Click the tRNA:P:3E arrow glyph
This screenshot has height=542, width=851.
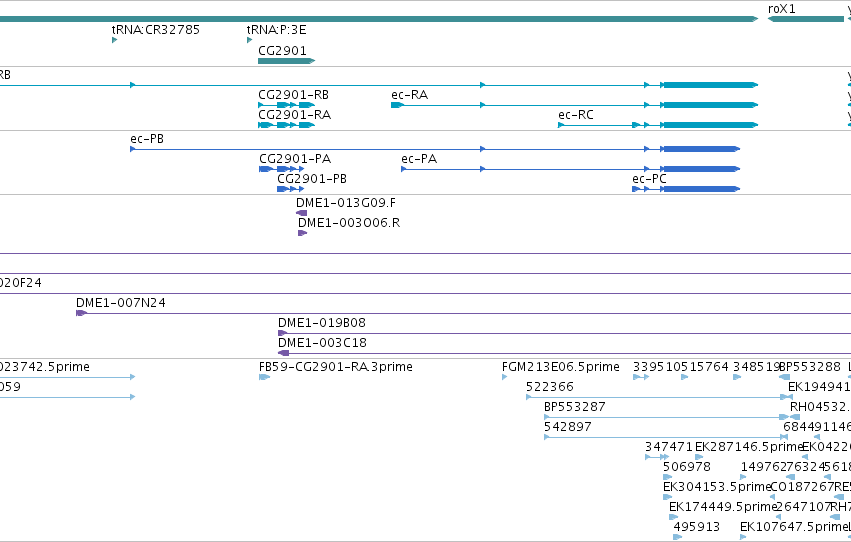pos(250,40)
